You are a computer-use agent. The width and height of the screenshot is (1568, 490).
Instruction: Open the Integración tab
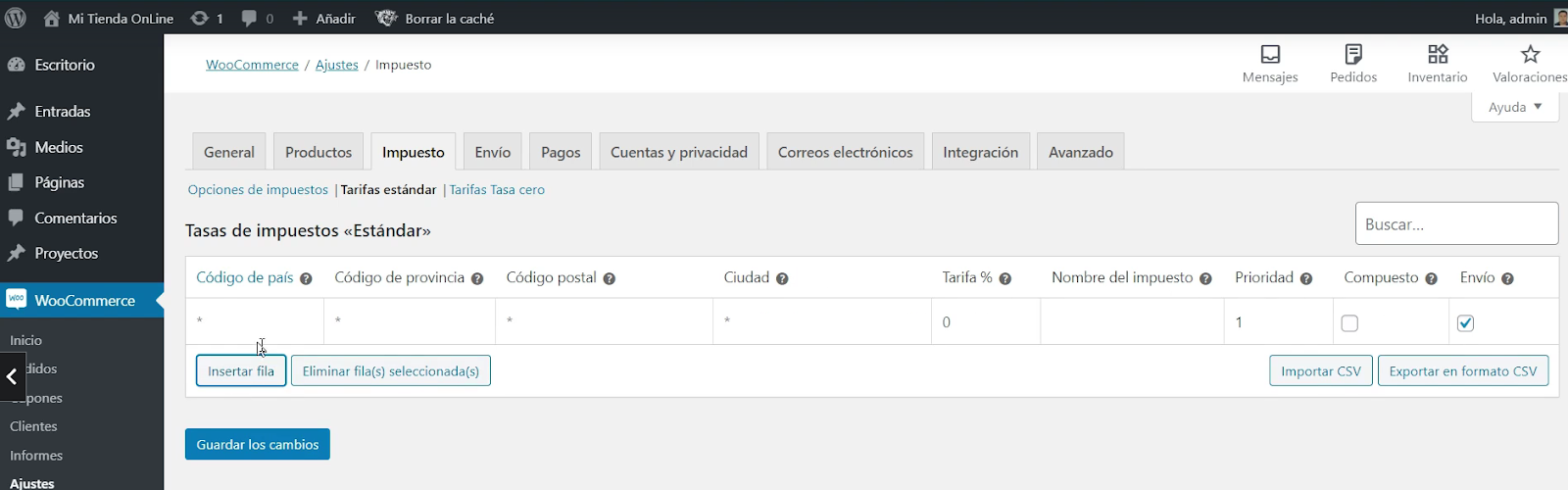pyautogui.click(x=981, y=152)
